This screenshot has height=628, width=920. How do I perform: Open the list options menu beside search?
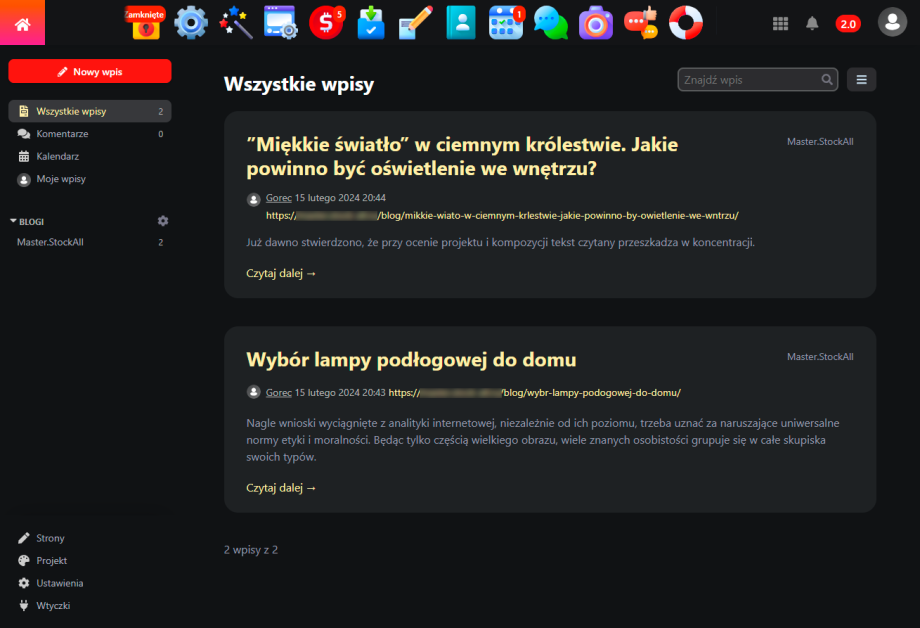861,80
